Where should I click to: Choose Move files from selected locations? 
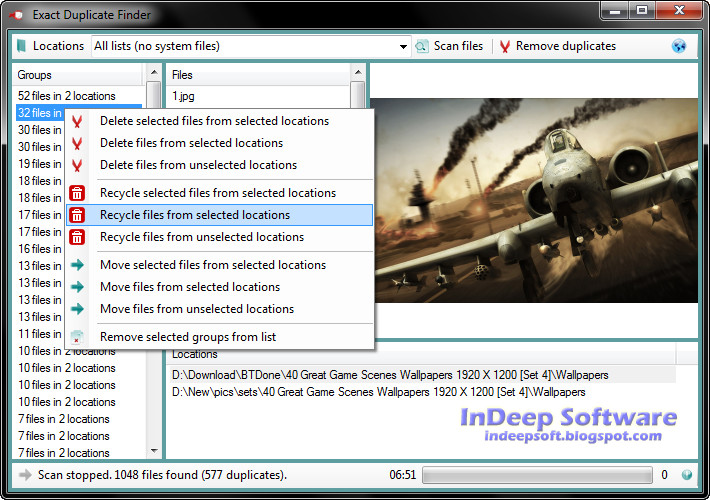pyautogui.click(x=220, y=287)
